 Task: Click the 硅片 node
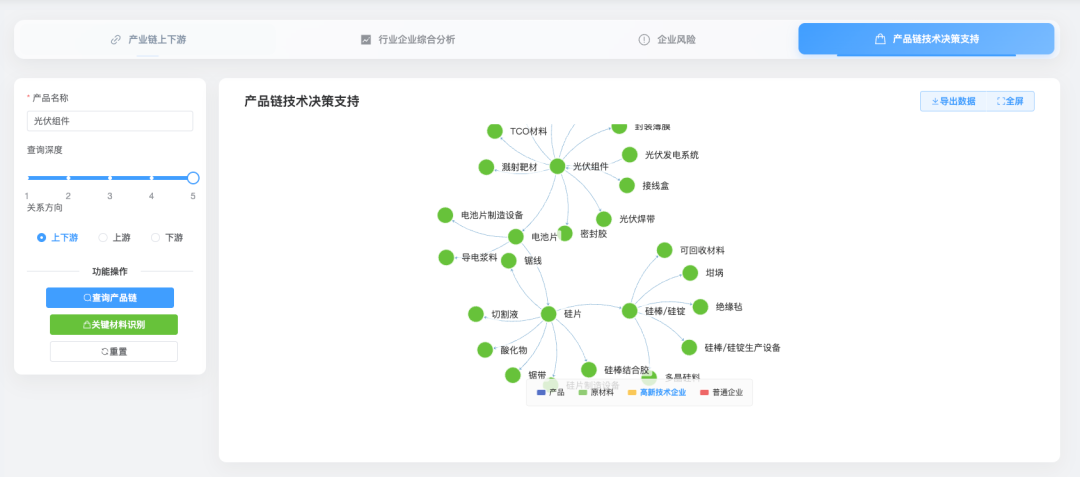coord(548,314)
